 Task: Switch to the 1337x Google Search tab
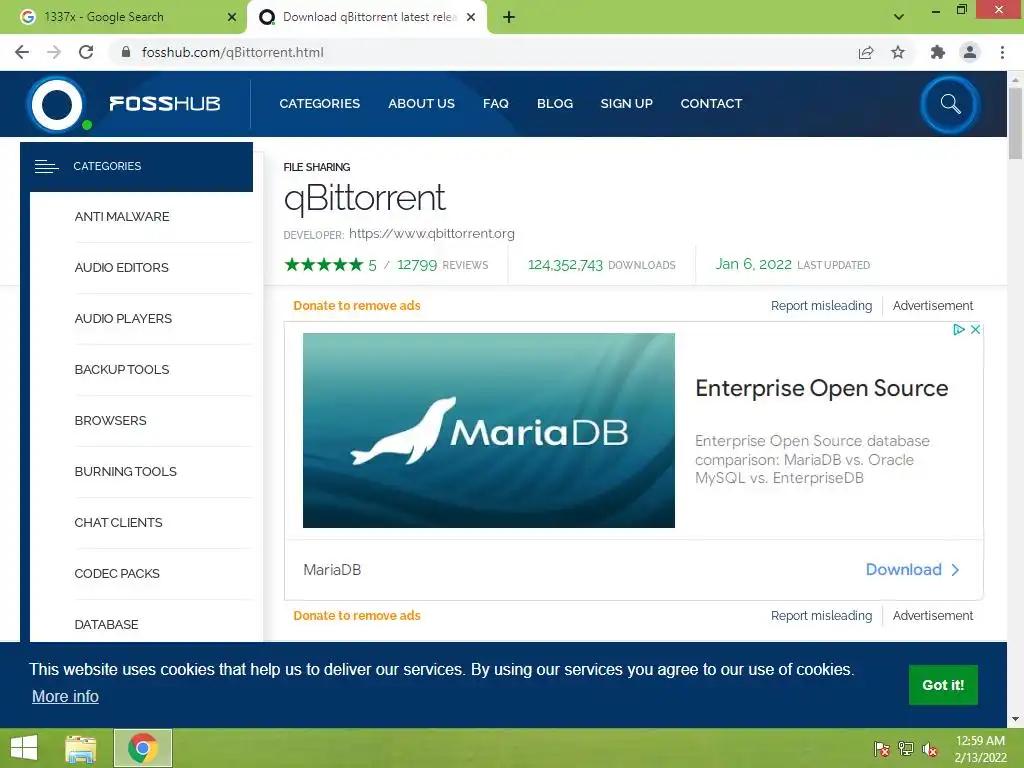(x=124, y=17)
